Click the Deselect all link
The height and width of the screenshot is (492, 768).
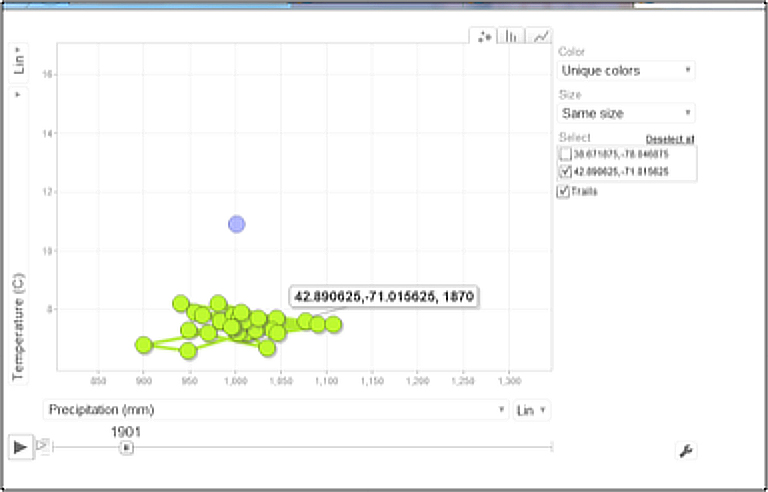coord(670,139)
